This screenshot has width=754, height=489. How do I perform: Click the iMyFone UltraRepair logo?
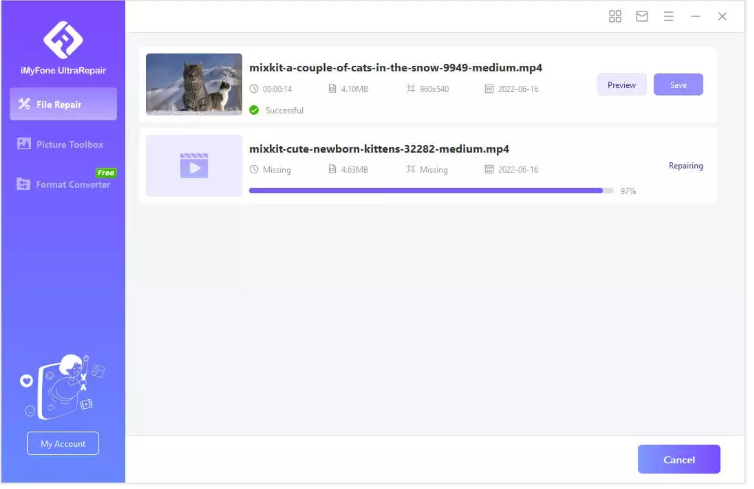(63, 40)
